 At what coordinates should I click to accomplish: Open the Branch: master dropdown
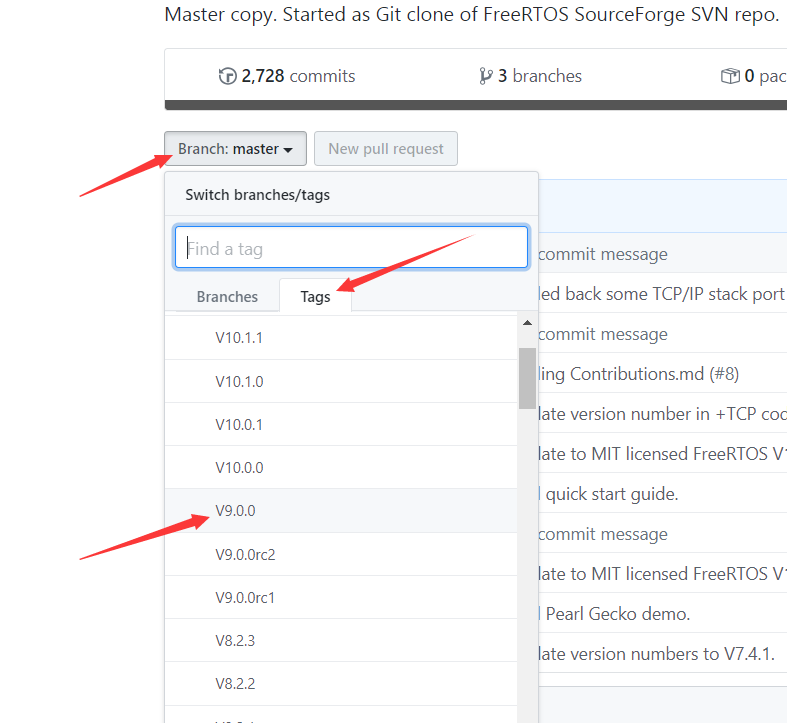tap(235, 149)
